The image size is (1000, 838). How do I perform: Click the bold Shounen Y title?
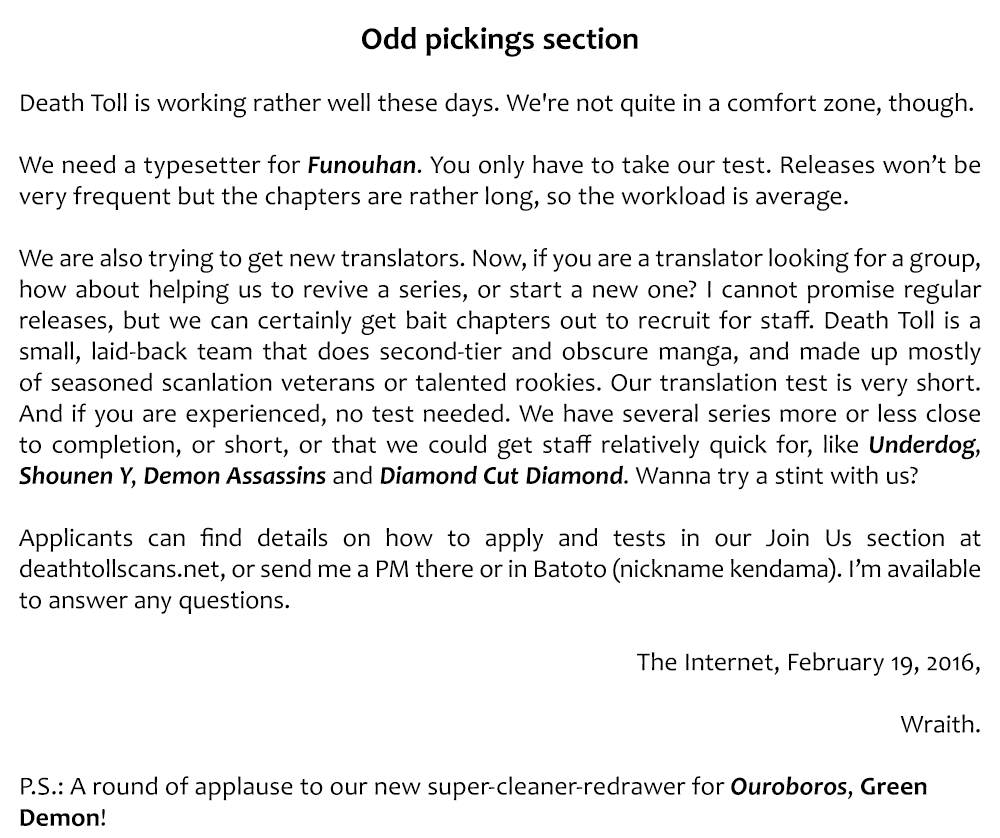75,475
